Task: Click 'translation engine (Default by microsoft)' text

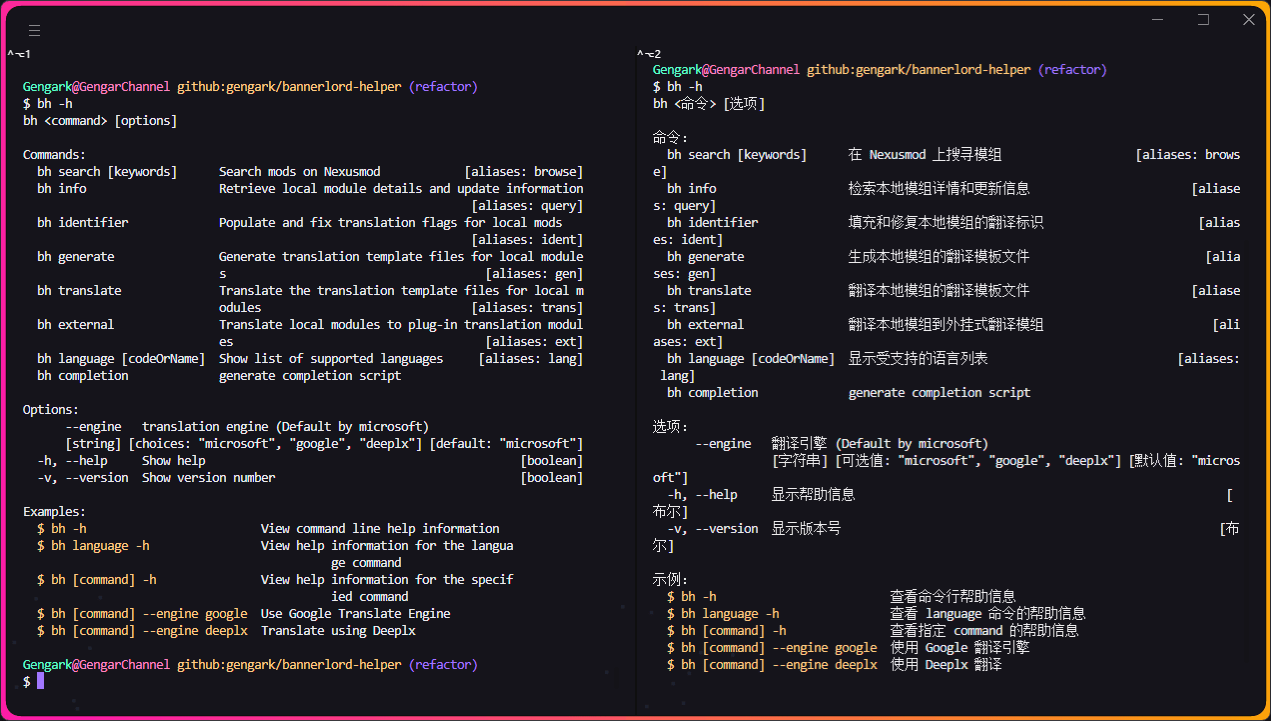Action: [x=285, y=427]
